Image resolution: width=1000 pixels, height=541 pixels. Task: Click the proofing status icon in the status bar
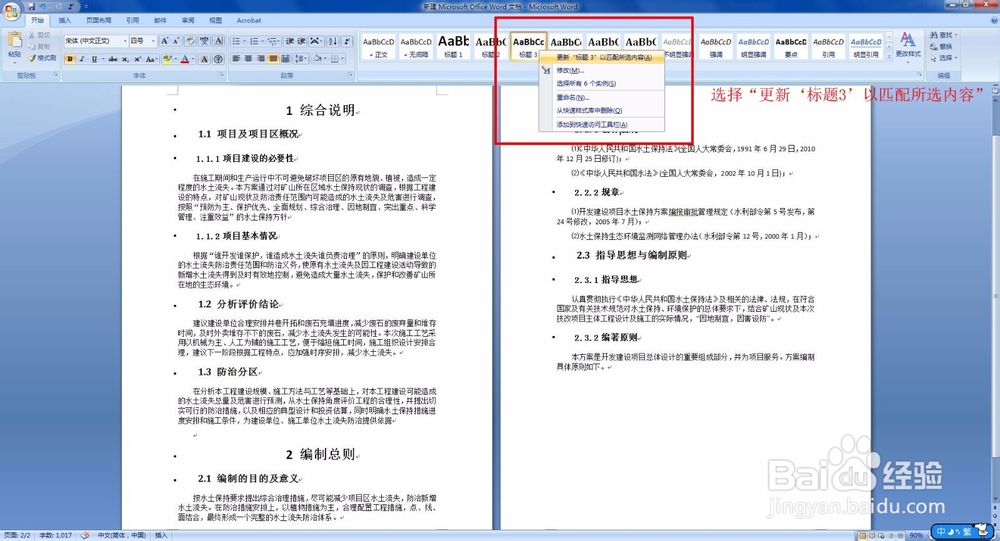coord(85,535)
